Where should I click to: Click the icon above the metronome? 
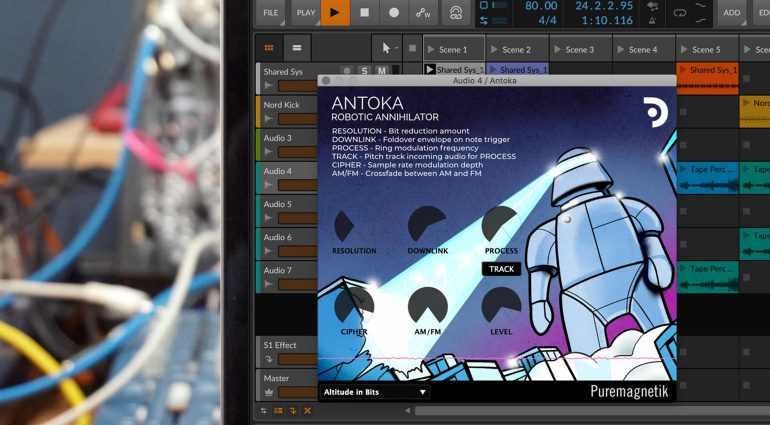[x=652, y=6]
